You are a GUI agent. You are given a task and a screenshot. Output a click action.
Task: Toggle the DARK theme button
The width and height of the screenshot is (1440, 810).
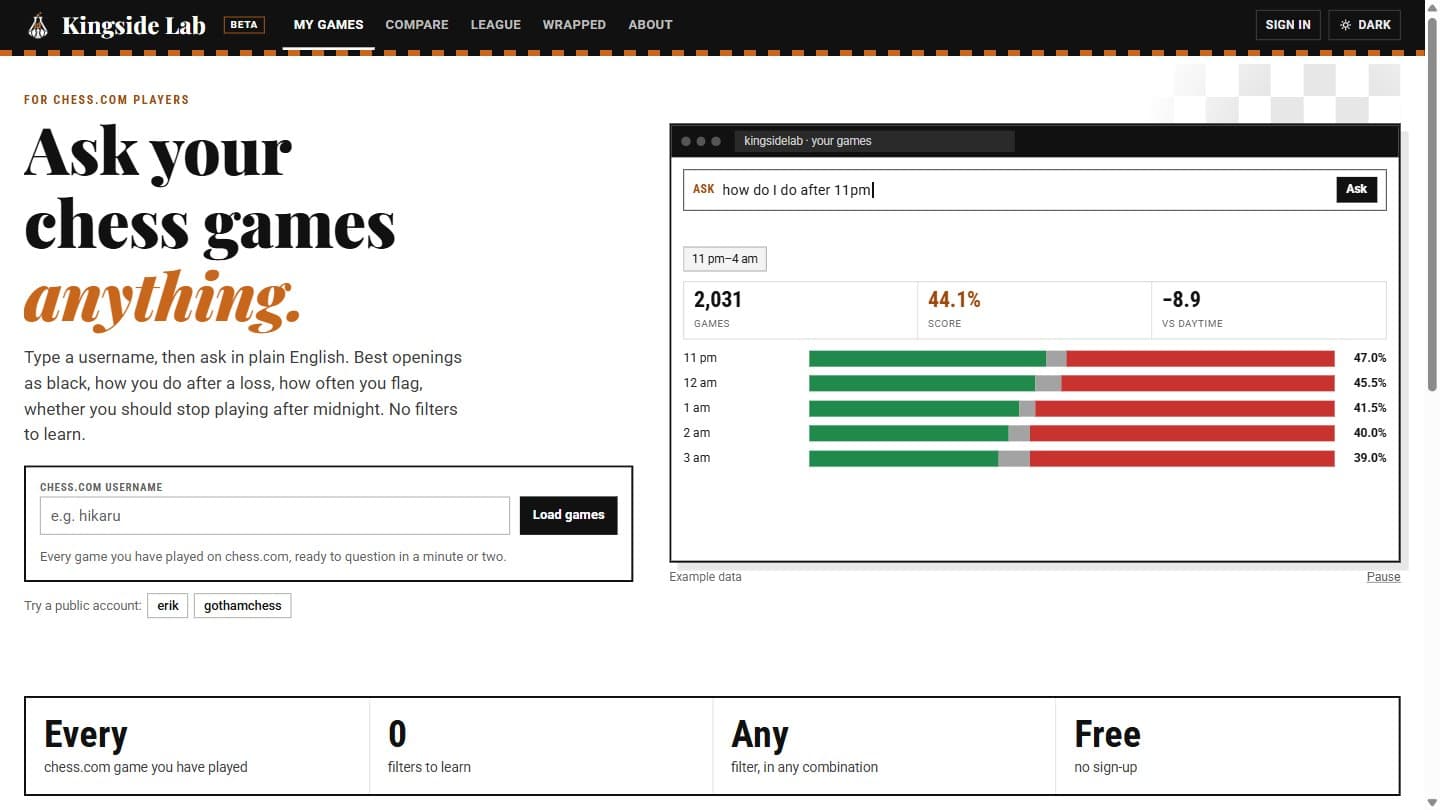1364,25
